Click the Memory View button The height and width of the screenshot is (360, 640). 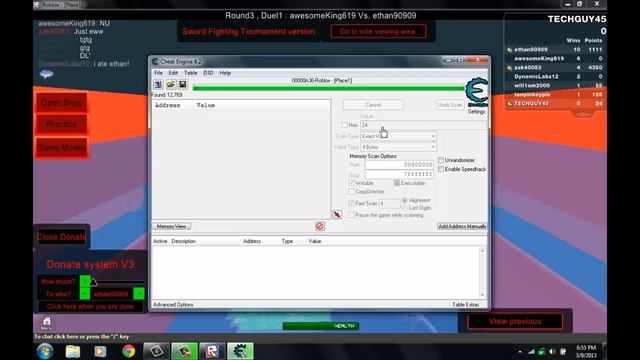pyautogui.click(x=171, y=226)
